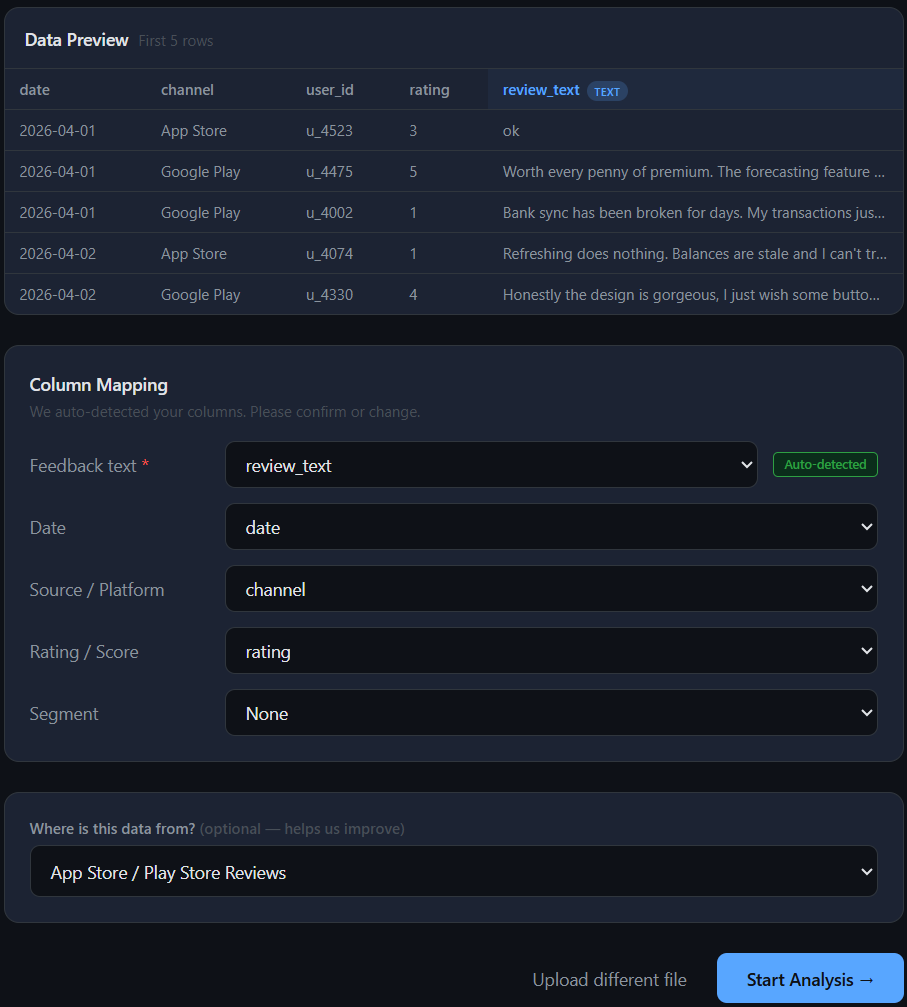This screenshot has height=1007, width=907.
Task: Click the rating value 3 in the u_4523 row
Action: [x=413, y=131]
